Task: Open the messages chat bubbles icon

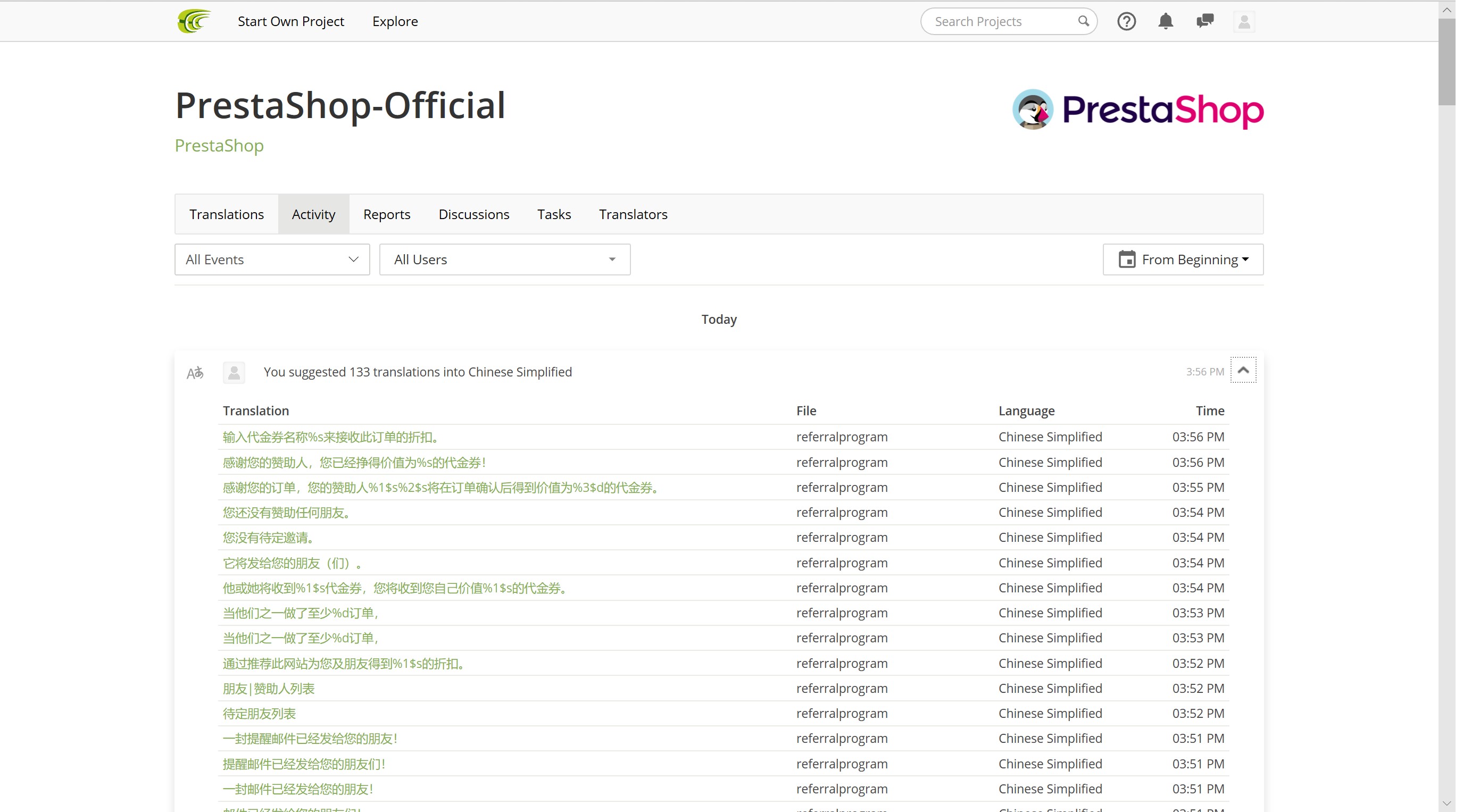Action: pos(1204,22)
